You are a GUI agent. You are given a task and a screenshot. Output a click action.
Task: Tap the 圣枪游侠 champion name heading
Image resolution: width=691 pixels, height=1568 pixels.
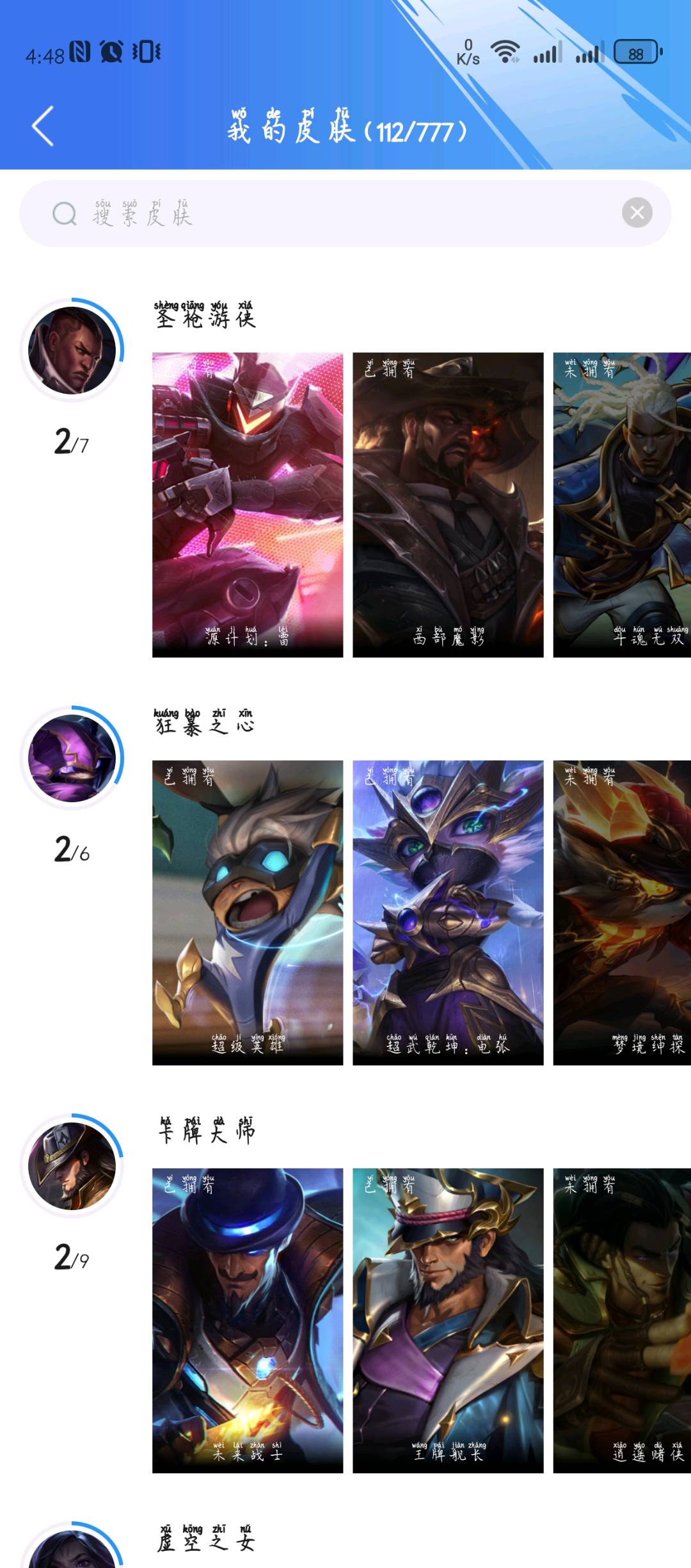[x=205, y=314]
